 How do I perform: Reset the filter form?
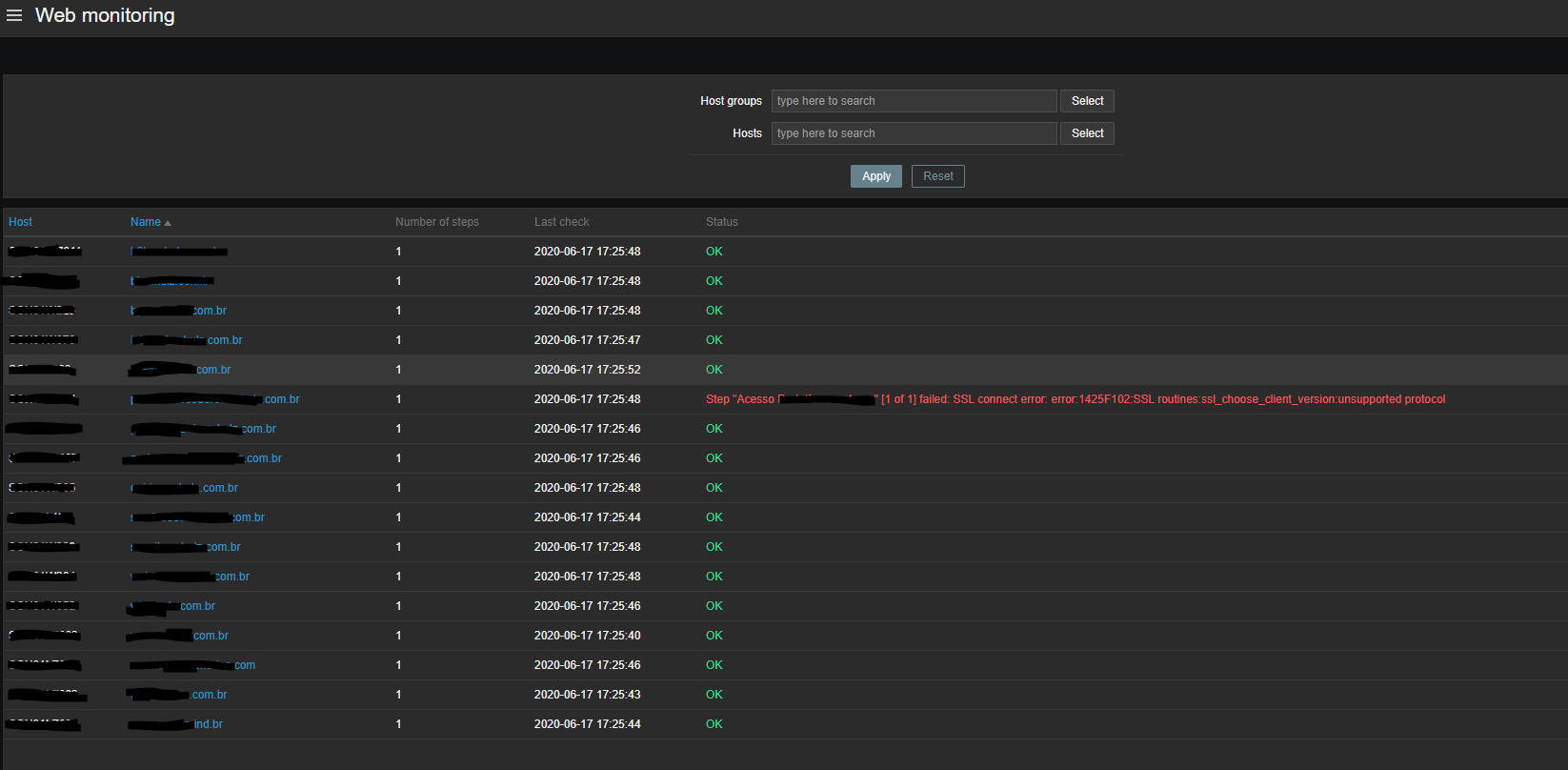[x=937, y=176]
